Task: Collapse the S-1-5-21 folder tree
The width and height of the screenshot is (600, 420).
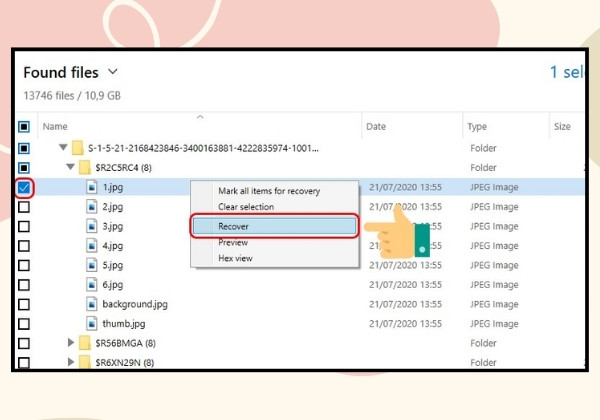Action: tap(64, 147)
